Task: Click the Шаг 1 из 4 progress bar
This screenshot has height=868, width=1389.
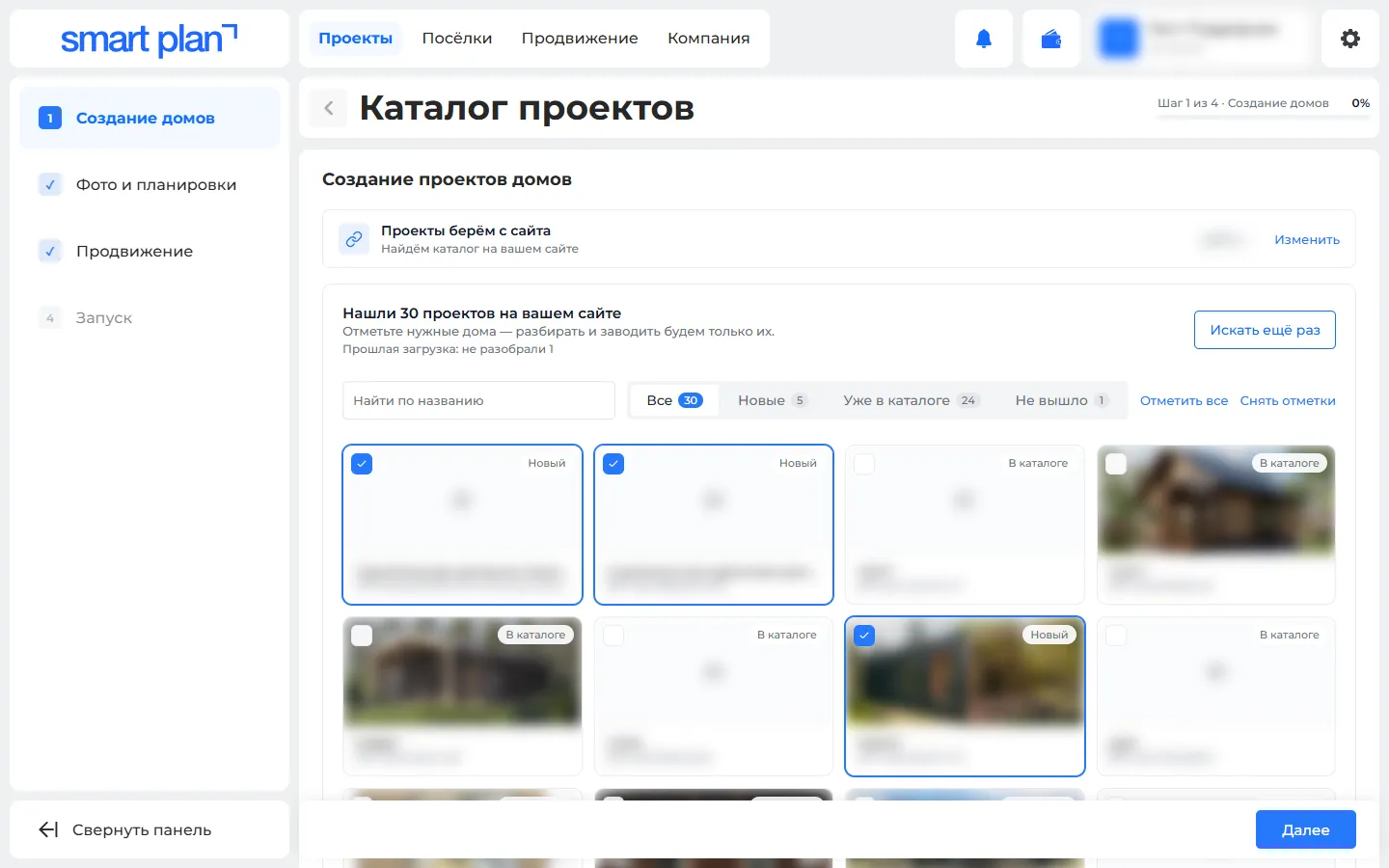Action: coord(1264,116)
